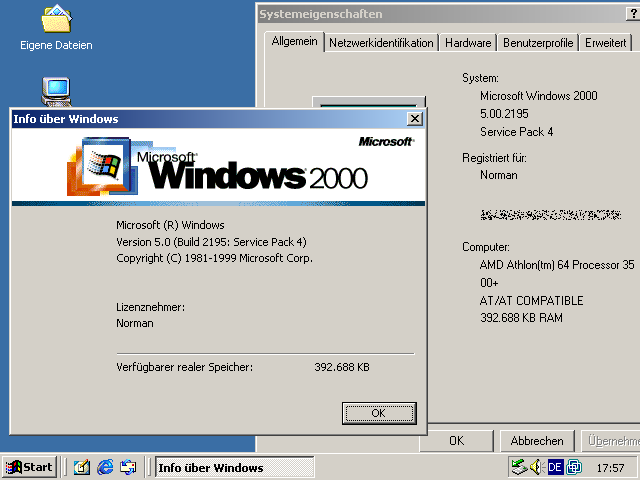640x480 pixels.
Task: Close the Info über Windows dialog
Action: pyautogui.click(x=415, y=119)
